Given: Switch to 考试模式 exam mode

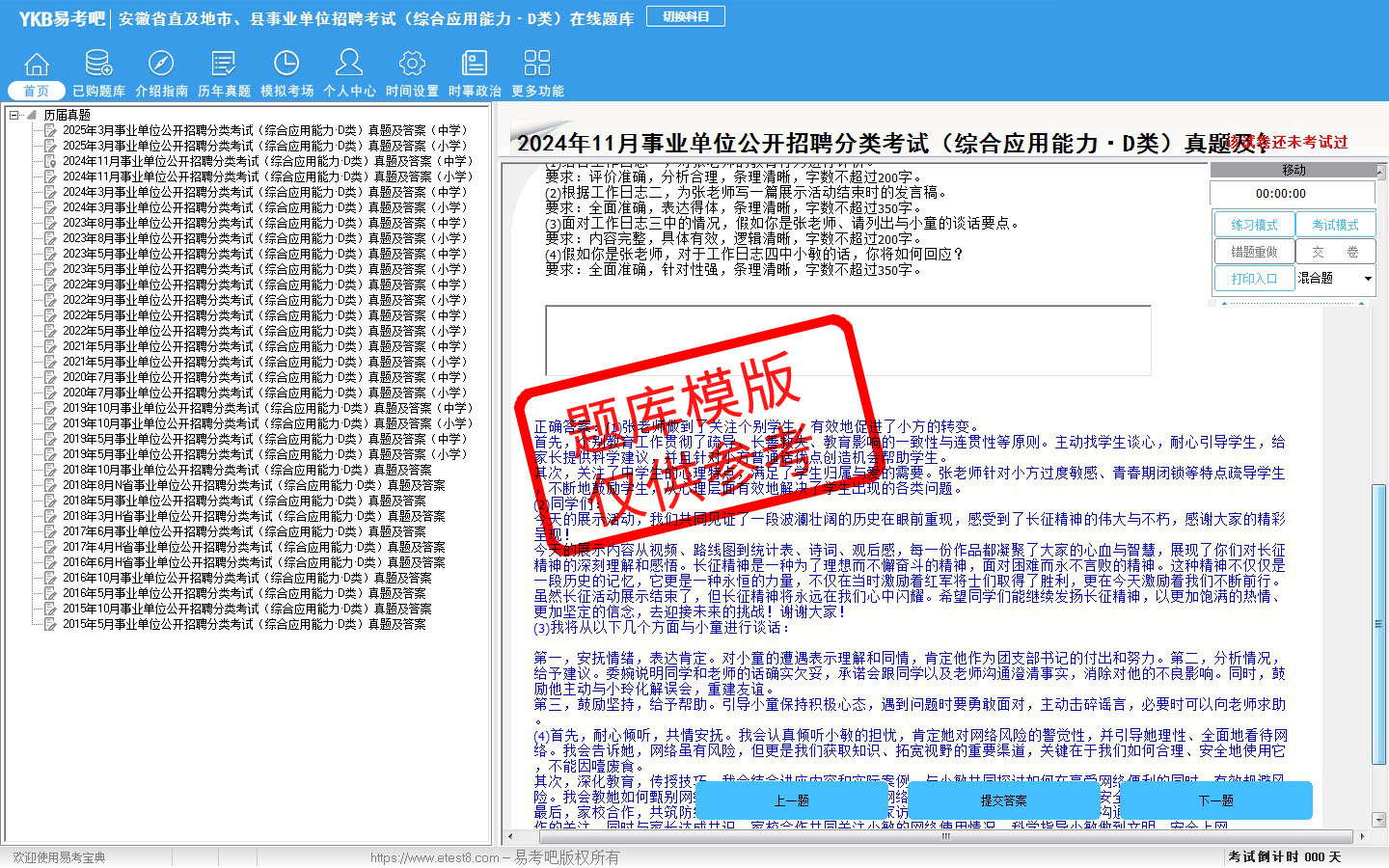Looking at the screenshot, I should 1335,225.
